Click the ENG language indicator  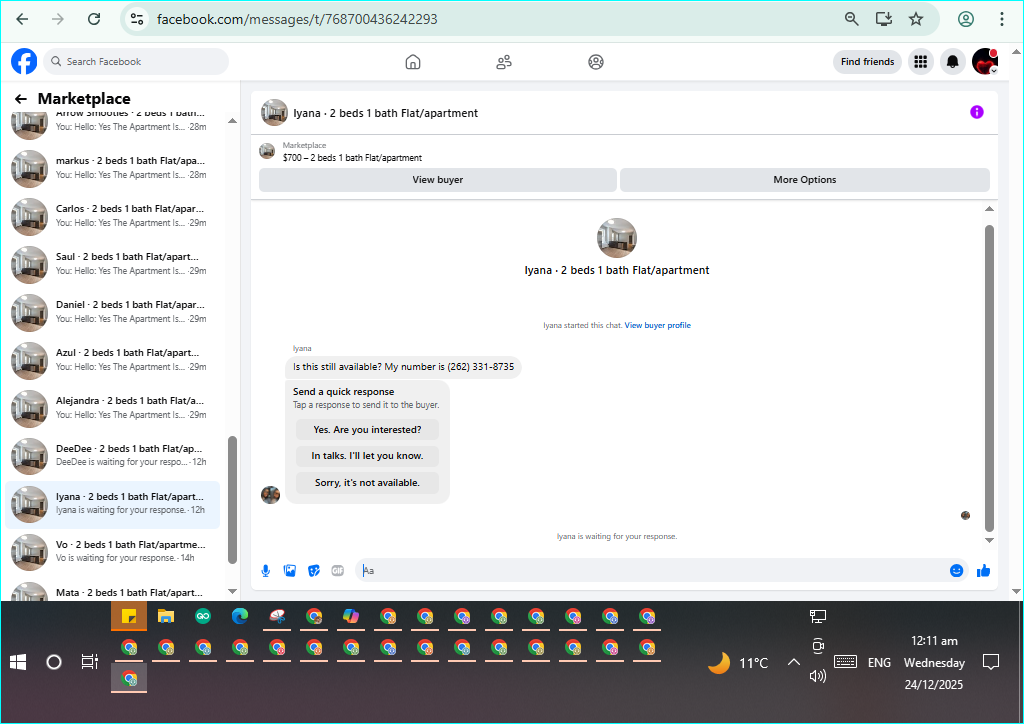point(879,663)
